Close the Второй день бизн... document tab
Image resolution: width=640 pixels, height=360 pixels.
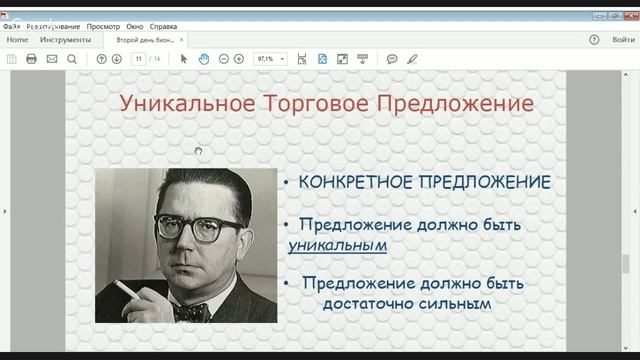pos(181,40)
